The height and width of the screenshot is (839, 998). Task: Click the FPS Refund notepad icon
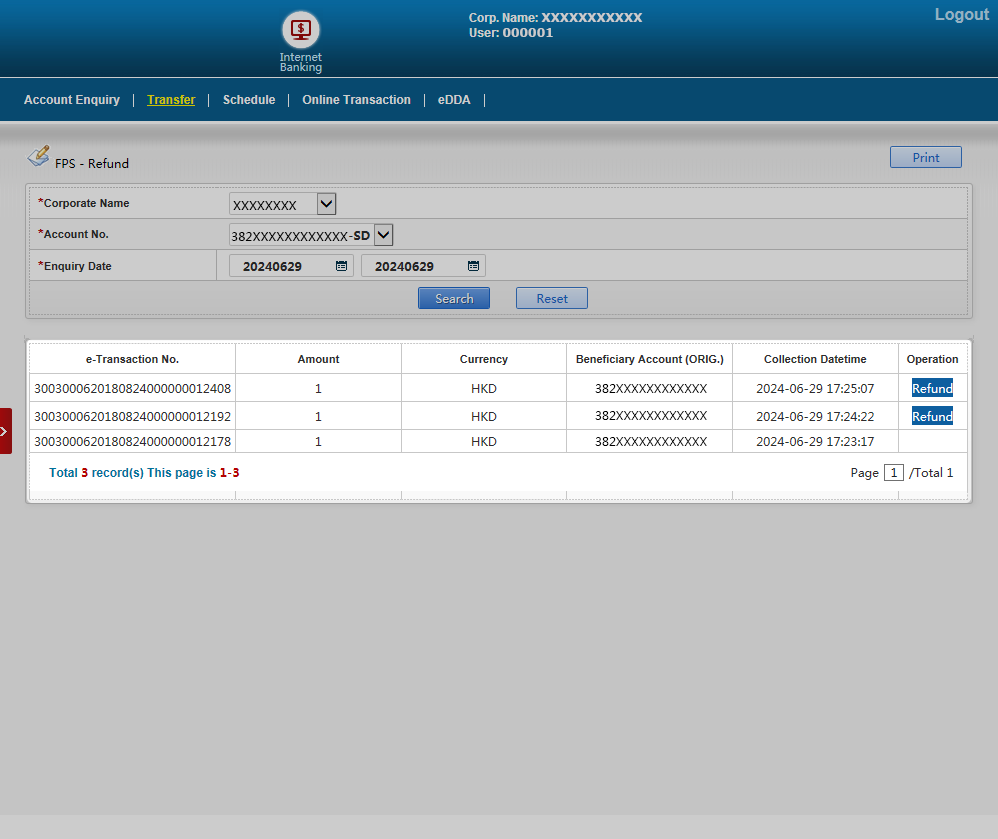[38, 156]
